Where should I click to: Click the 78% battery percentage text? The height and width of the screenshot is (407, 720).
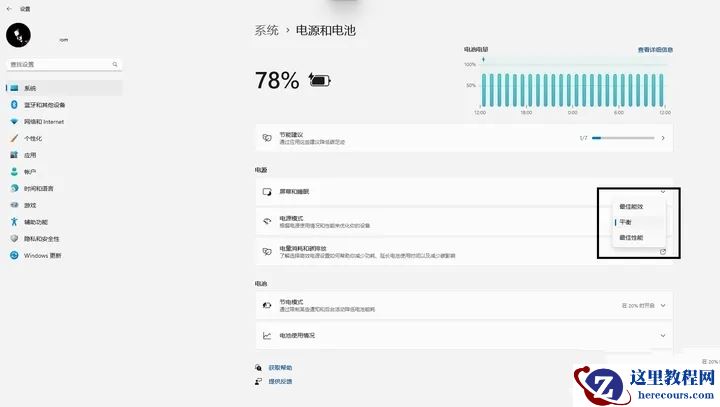pos(277,80)
